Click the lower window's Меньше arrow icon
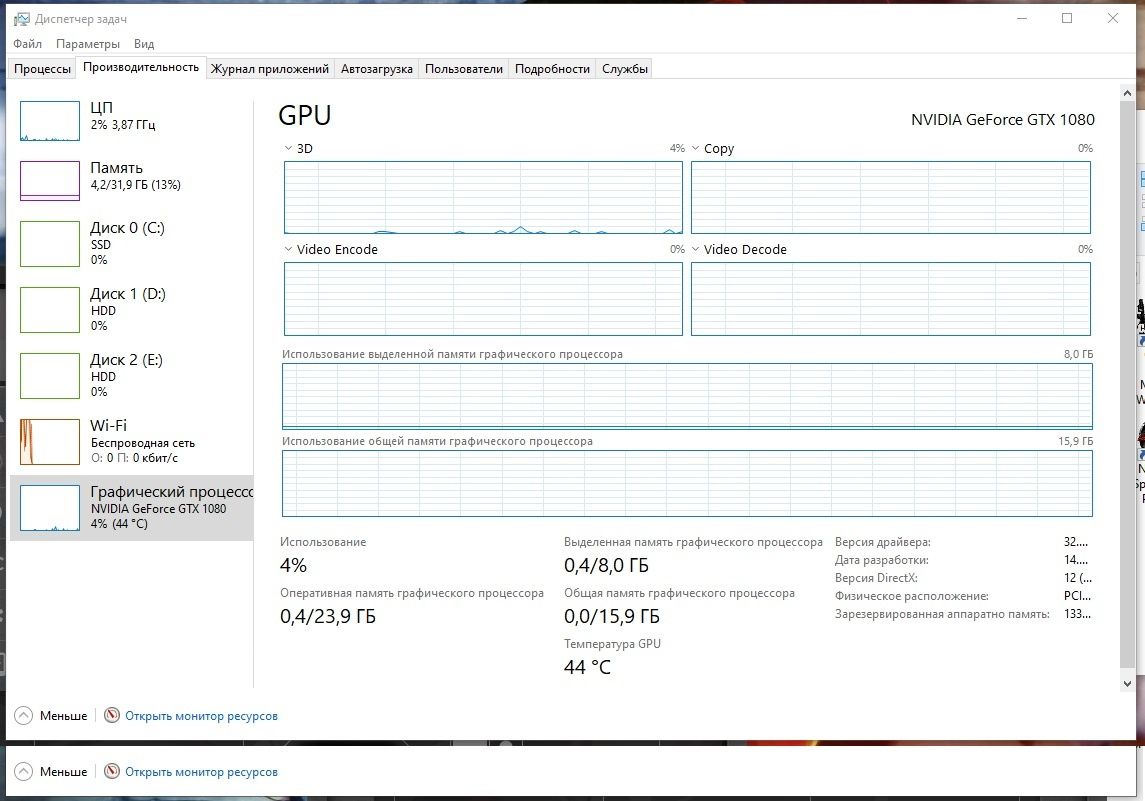 (x=24, y=772)
